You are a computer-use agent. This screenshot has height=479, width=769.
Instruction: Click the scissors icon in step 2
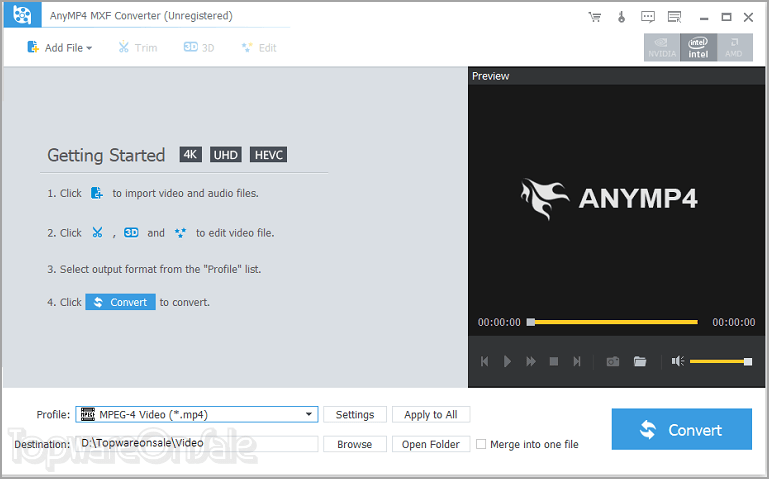point(98,232)
